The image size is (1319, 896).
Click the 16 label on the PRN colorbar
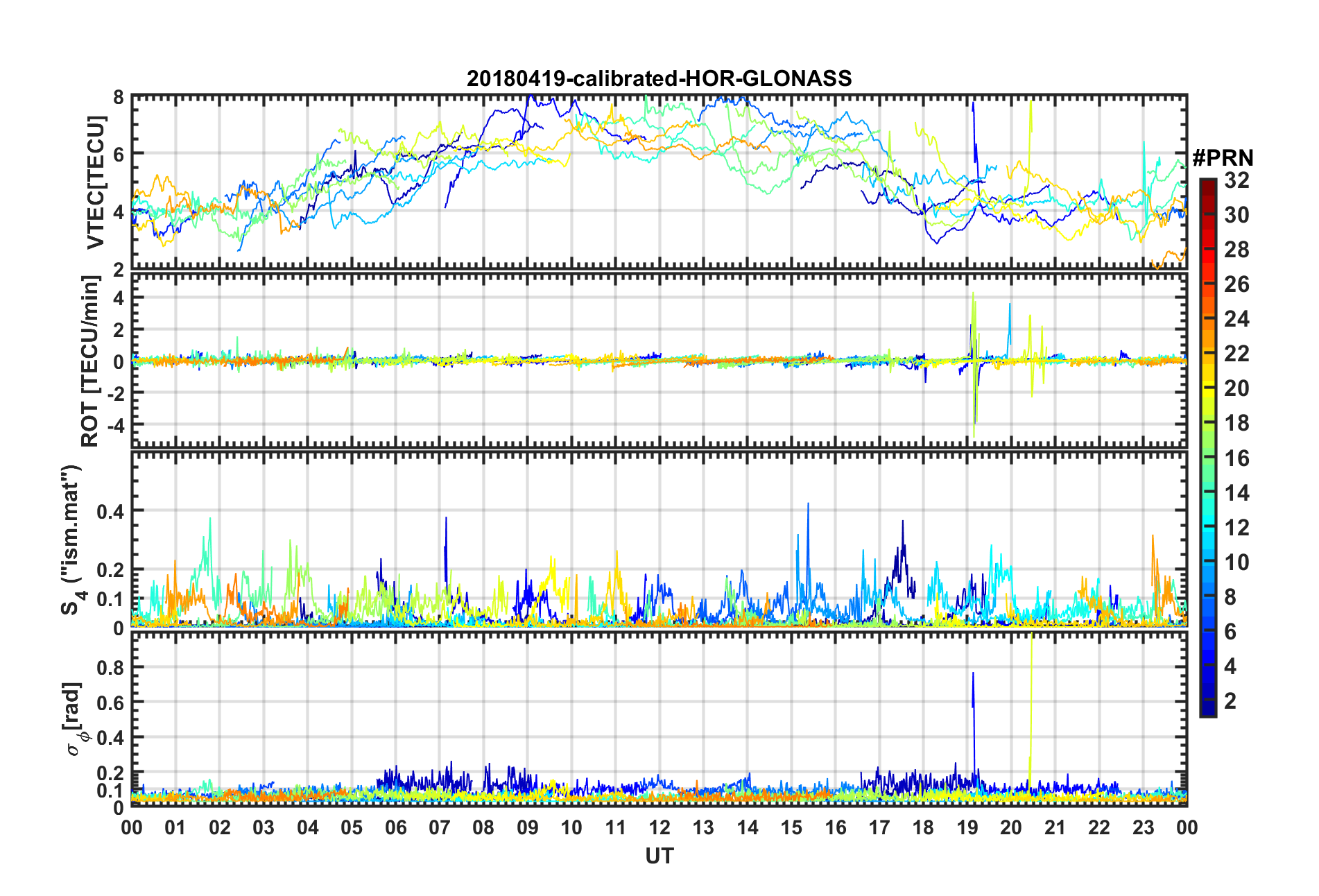click(x=1236, y=458)
